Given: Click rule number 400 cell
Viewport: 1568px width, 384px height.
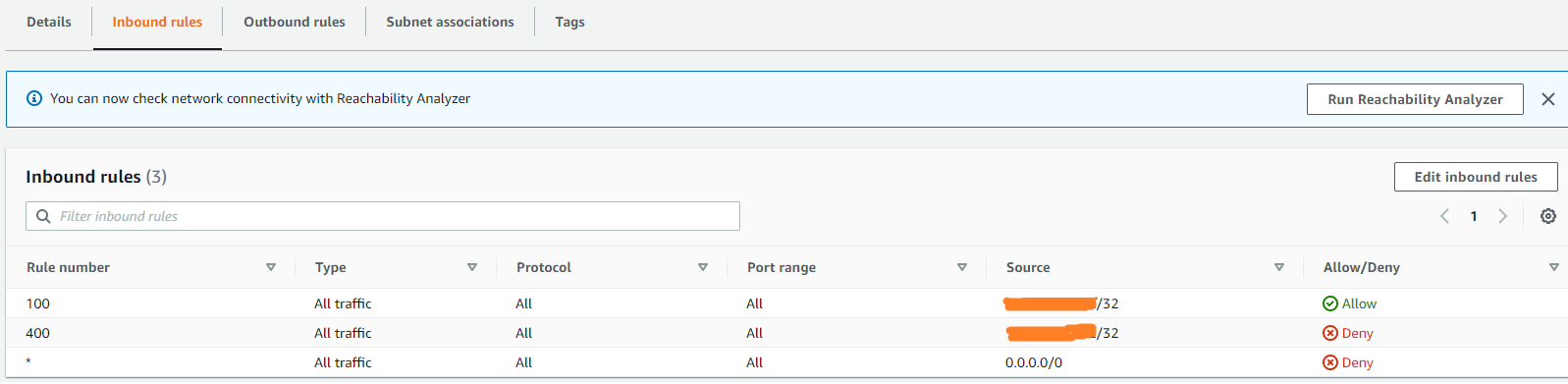Looking at the screenshot, I should point(38,333).
